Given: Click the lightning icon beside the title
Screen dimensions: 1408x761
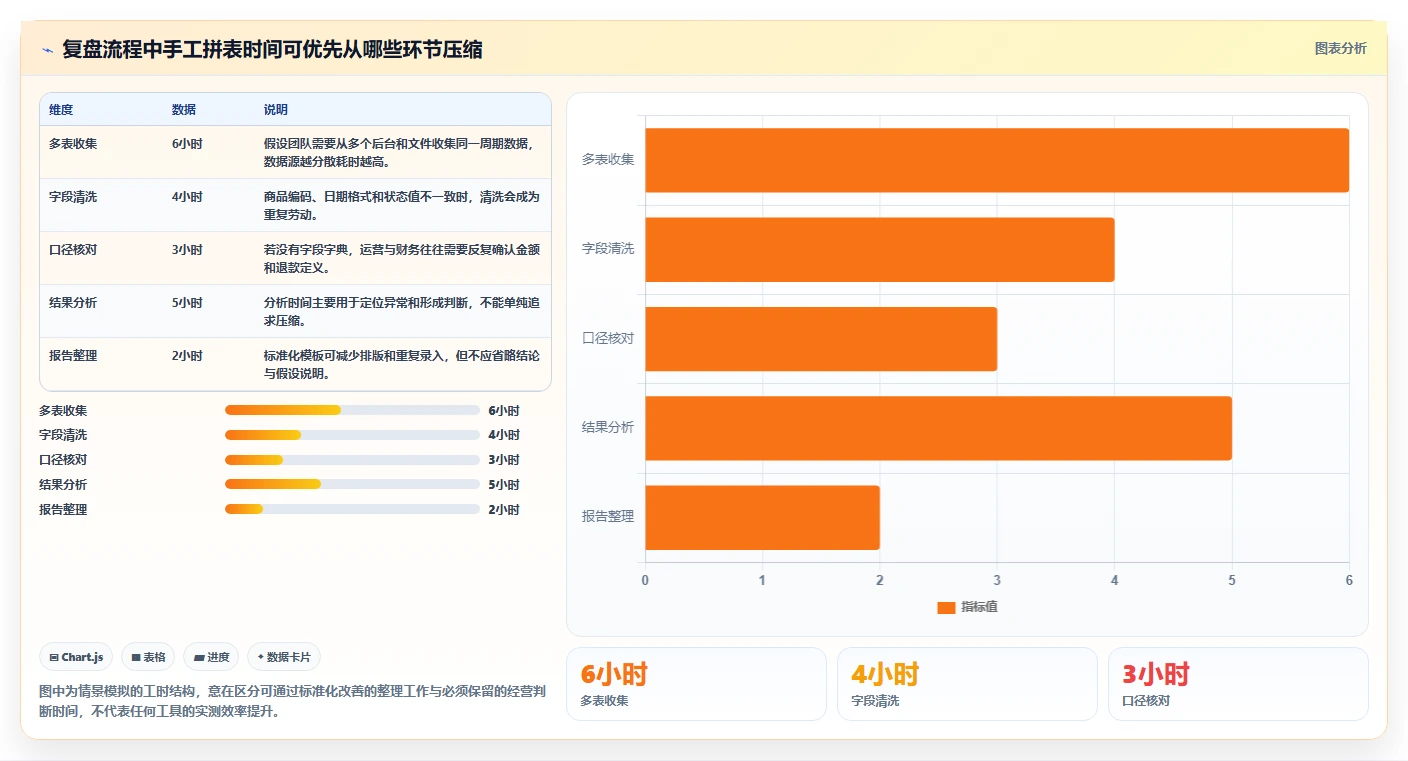Looking at the screenshot, I should coord(48,50).
